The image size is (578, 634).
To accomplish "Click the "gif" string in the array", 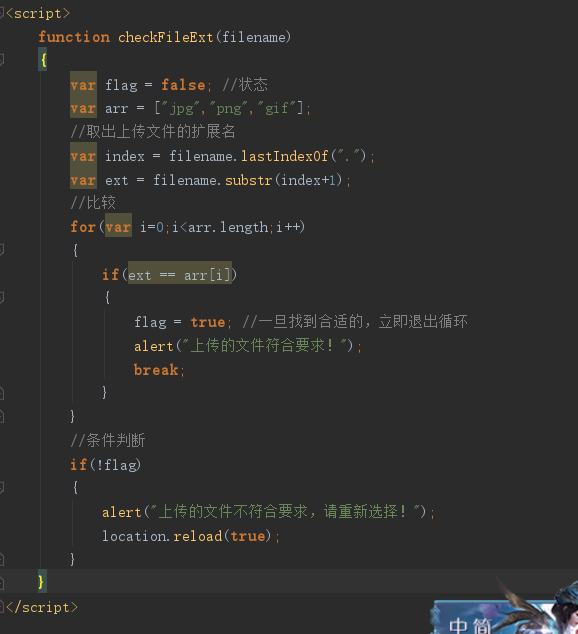I will click(276, 108).
